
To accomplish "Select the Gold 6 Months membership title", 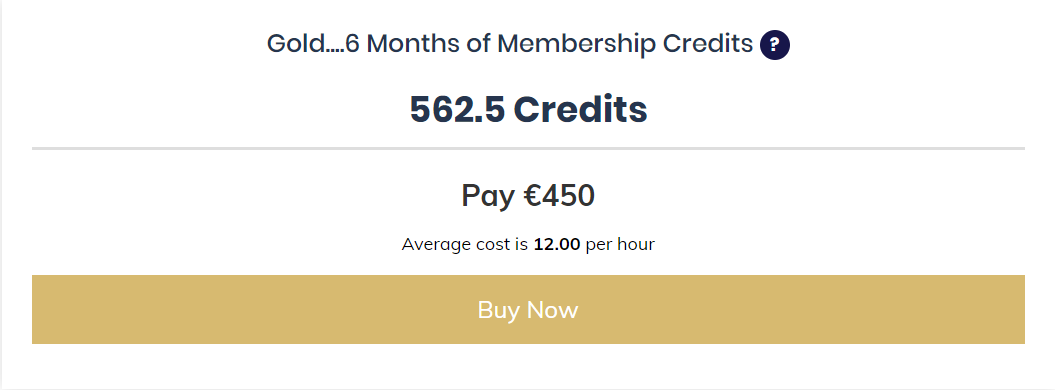I will point(509,44).
